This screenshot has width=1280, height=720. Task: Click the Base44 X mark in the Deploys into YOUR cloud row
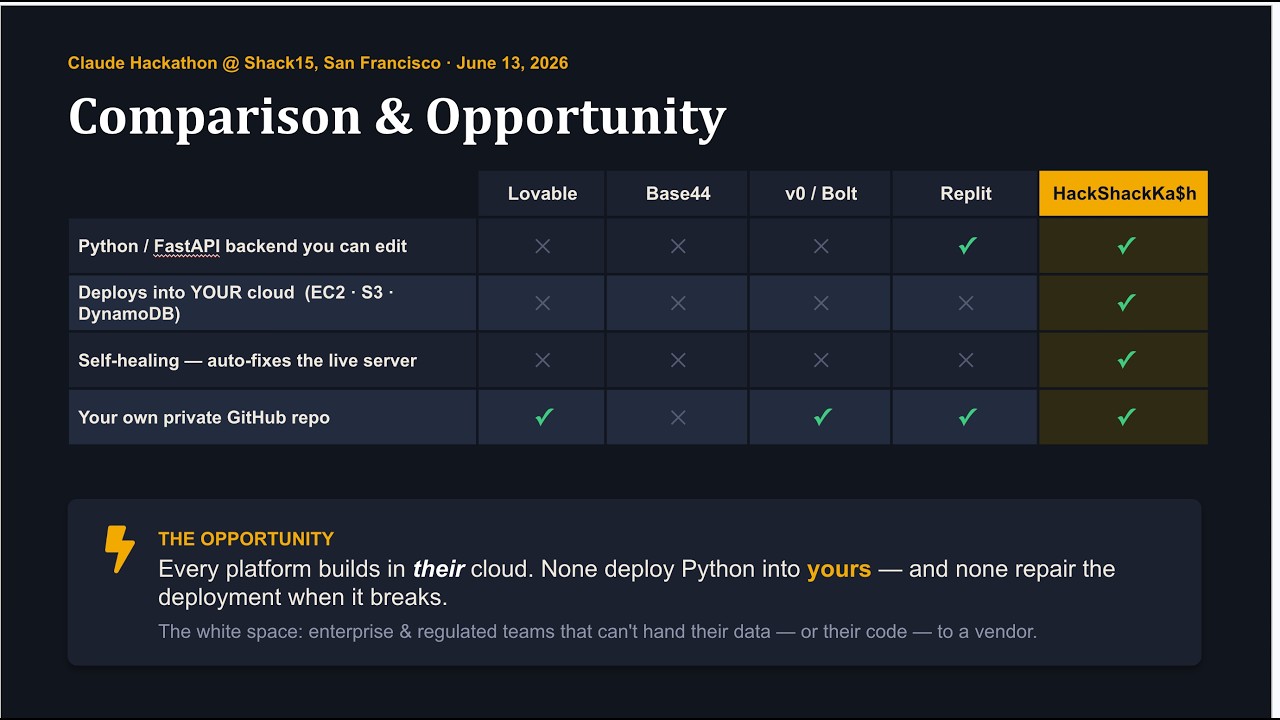pyautogui.click(x=678, y=303)
